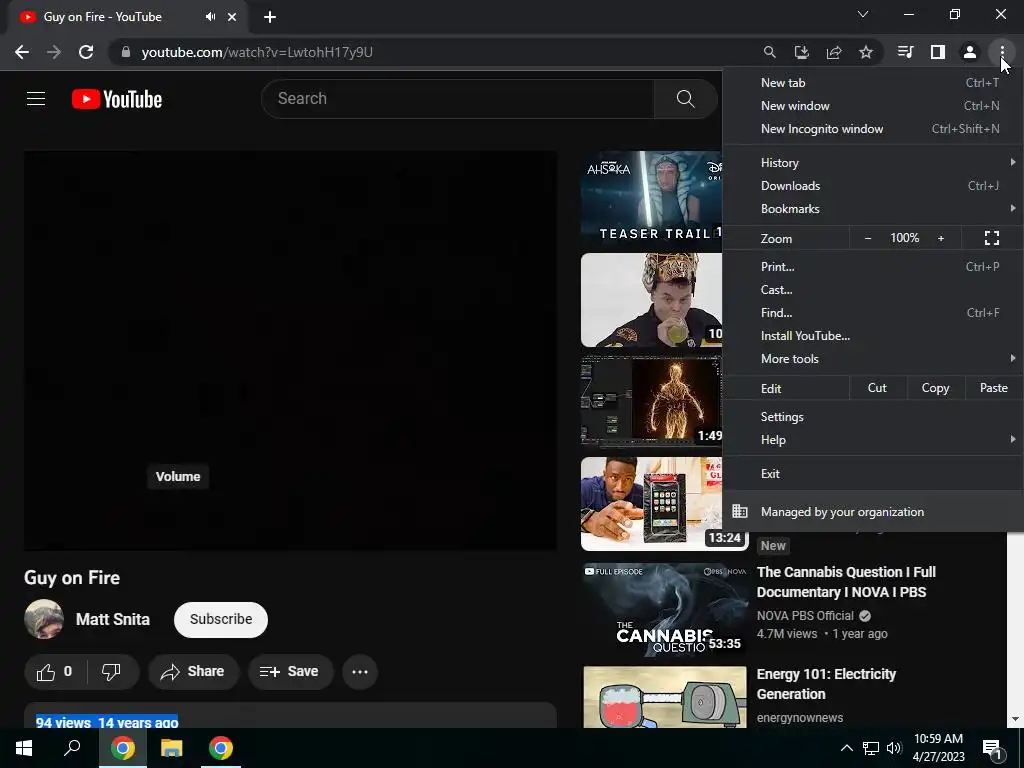Open Energy 101: Electricity Generation video
Viewport: 1024px width, 768px height.
[826, 684]
